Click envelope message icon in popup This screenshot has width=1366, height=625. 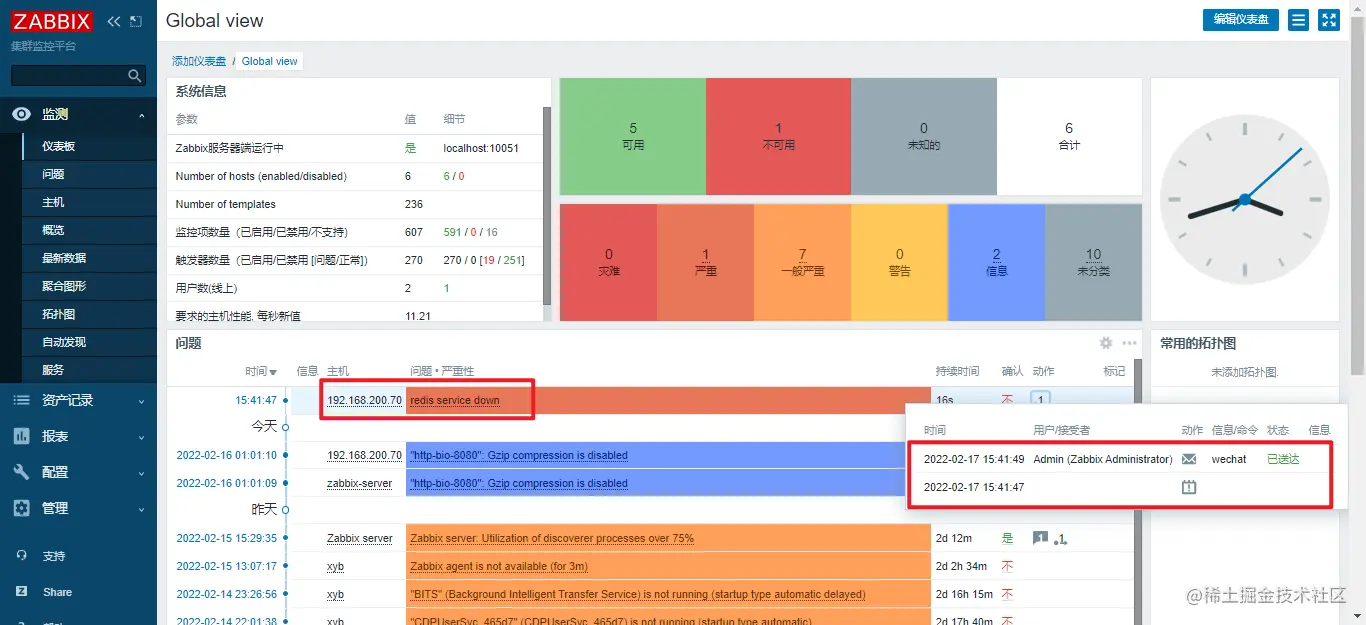click(x=1188, y=460)
